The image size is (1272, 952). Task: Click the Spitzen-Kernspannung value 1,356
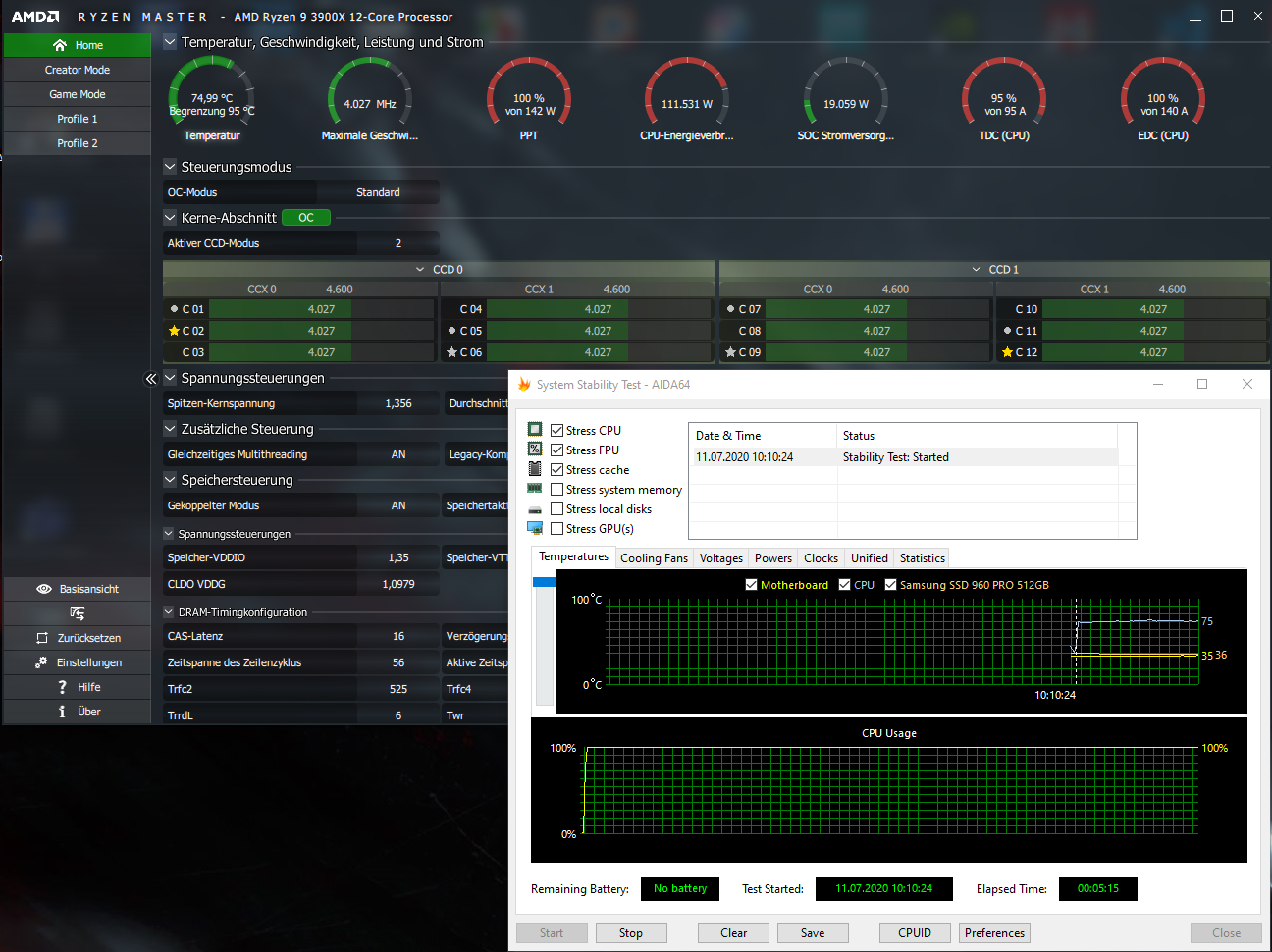point(398,403)
